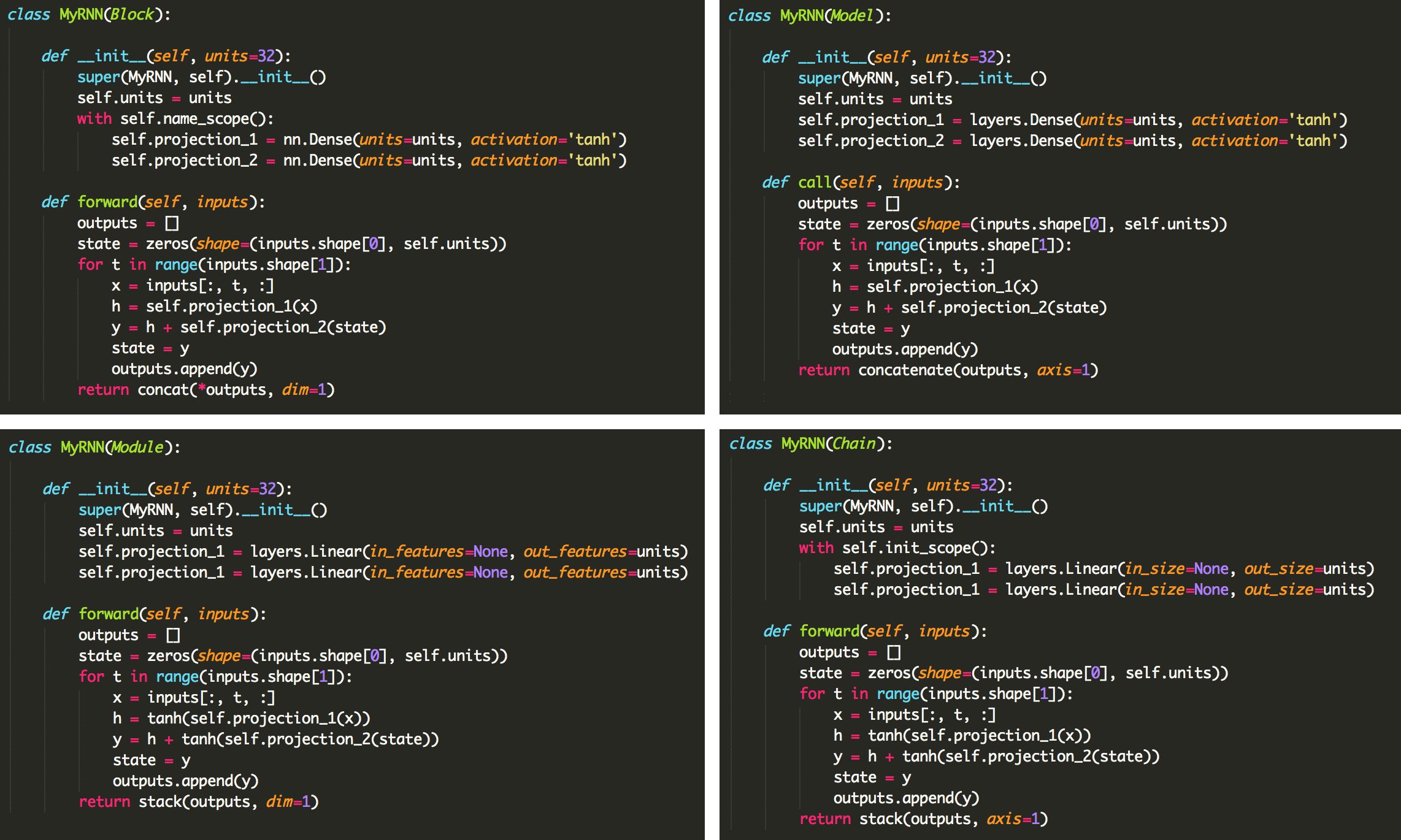The width and height of the screenshot is (1401, 840).
Task: Click 'x = inputs[:, t, :]' in Module snippet
Action: 194,698
